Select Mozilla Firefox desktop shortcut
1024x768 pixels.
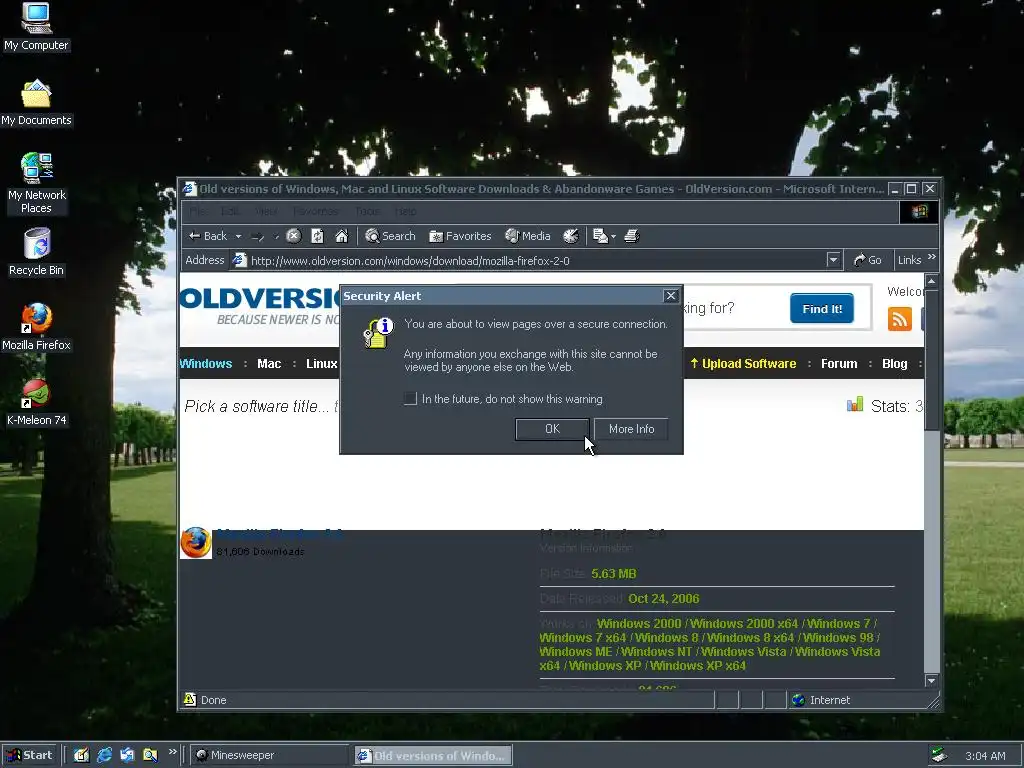click(x=37, y=327)
